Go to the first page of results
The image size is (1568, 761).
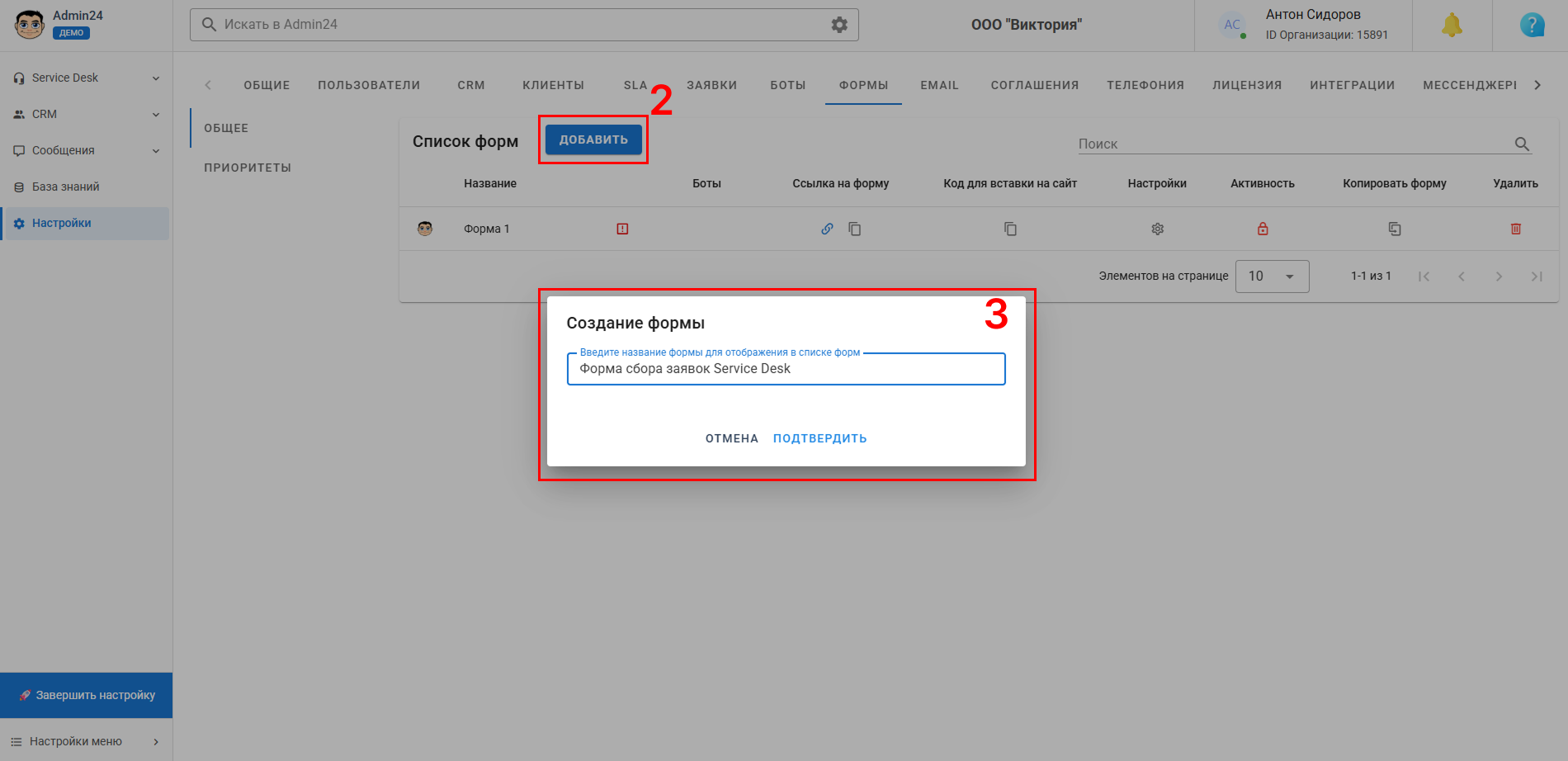[x=1424, y=277]
